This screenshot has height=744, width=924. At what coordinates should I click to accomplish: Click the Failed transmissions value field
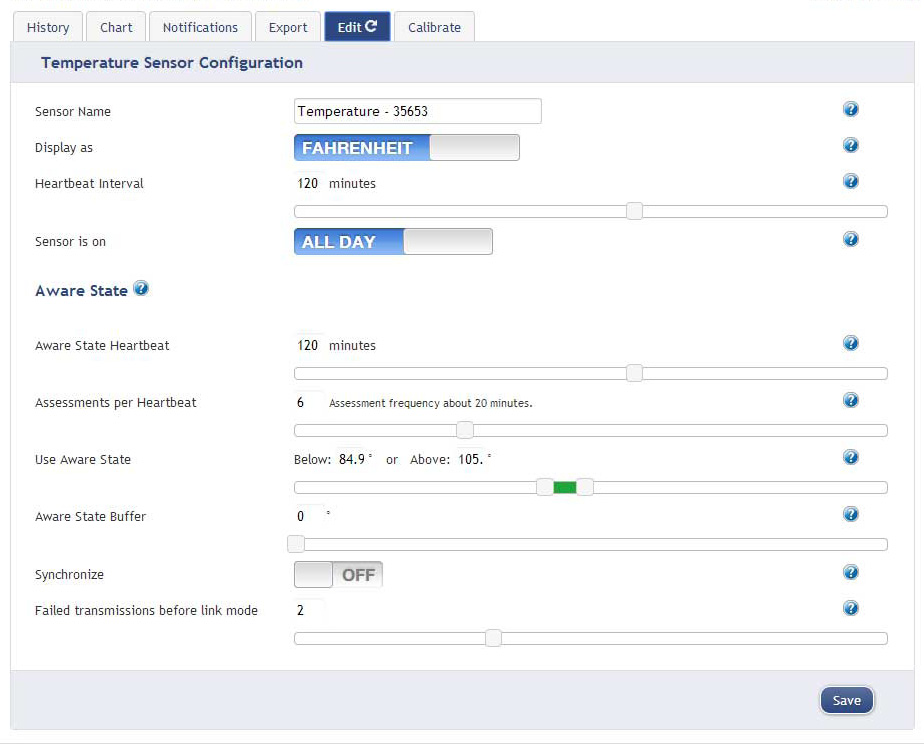(308, 610)
